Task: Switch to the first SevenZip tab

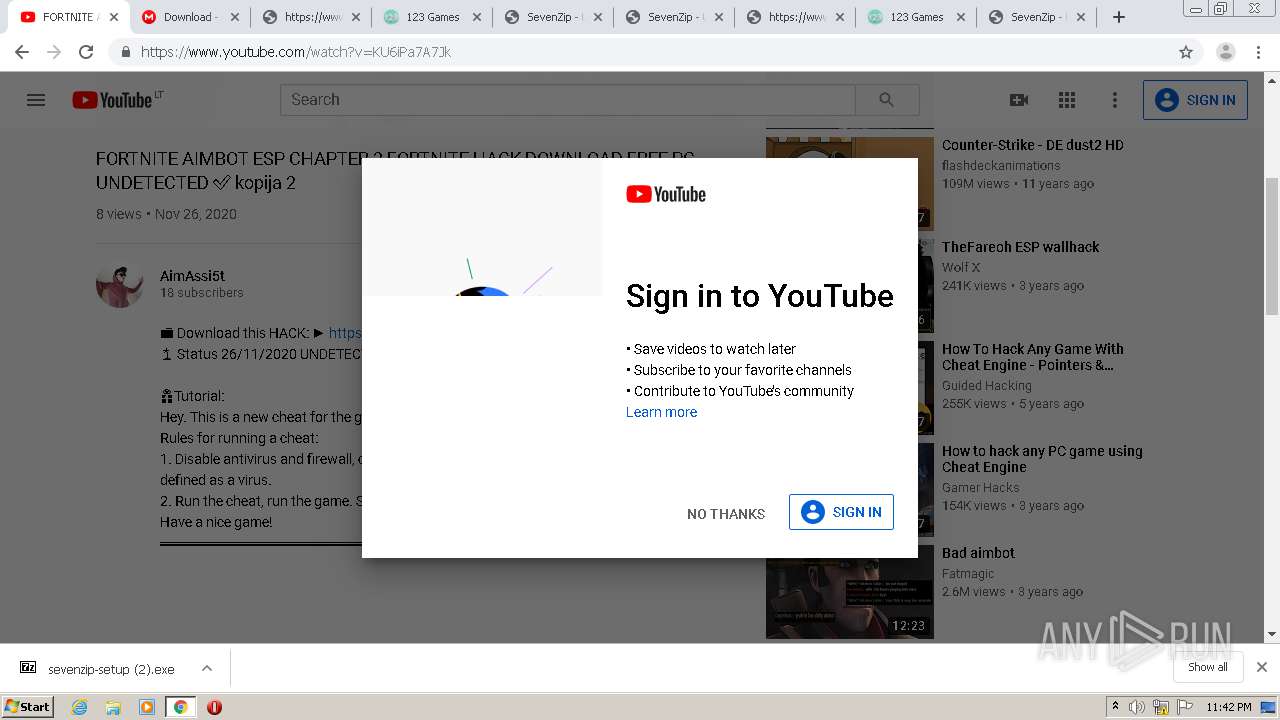Action: [553, 17]
